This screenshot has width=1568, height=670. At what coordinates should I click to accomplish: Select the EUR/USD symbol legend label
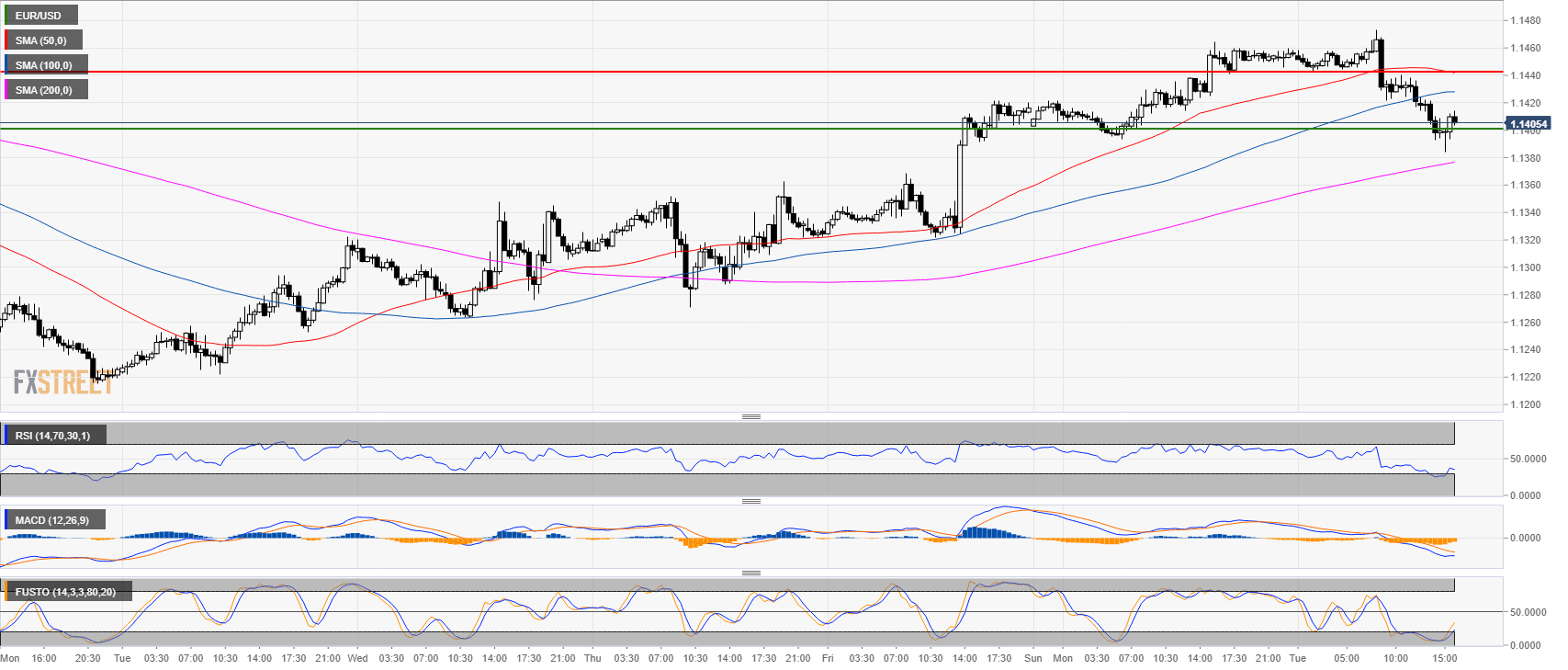39,16
